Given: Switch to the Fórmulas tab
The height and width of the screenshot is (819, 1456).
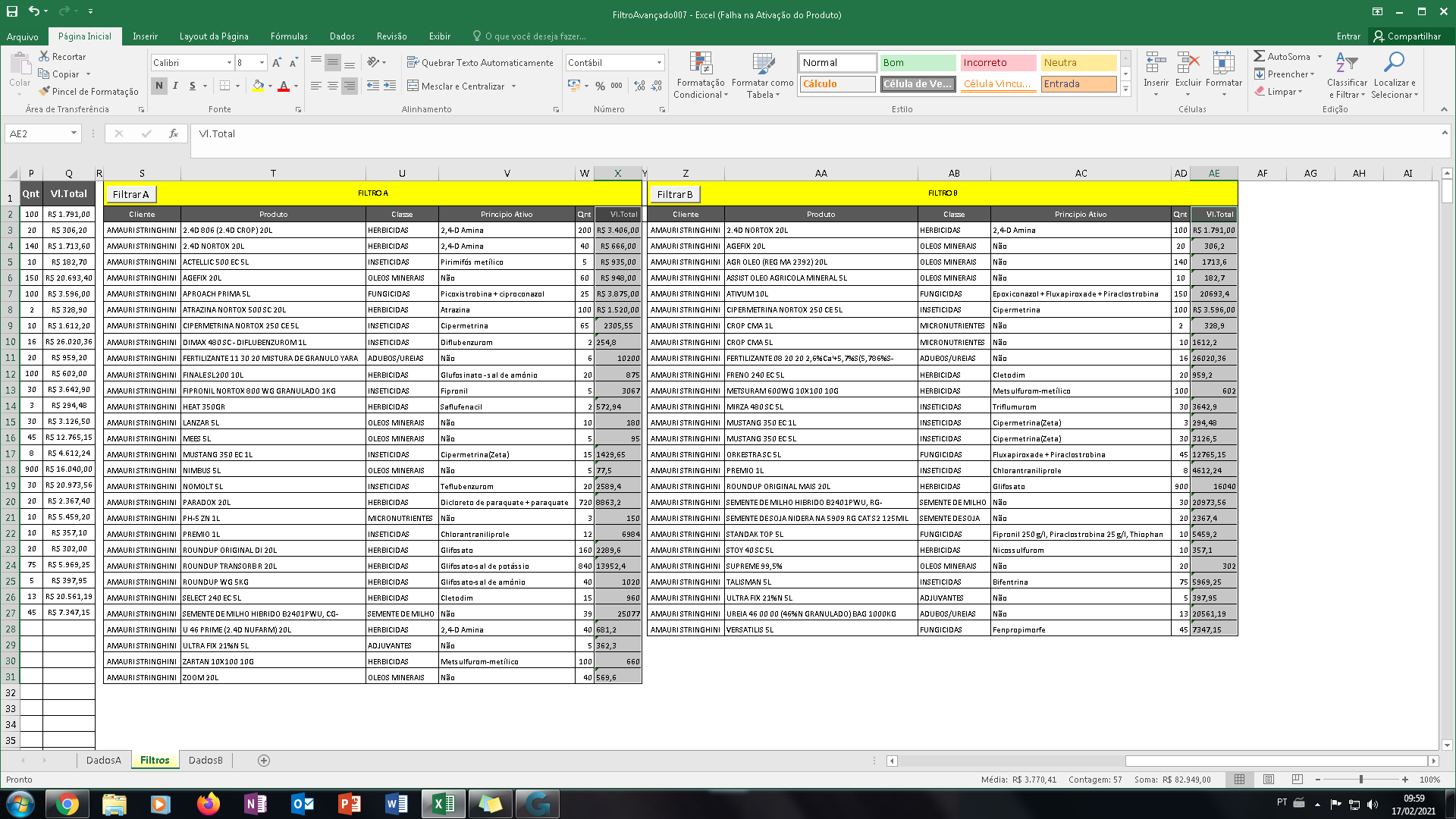Looking at the screenshot, I should pyautogui.click(x=289, y=36).
